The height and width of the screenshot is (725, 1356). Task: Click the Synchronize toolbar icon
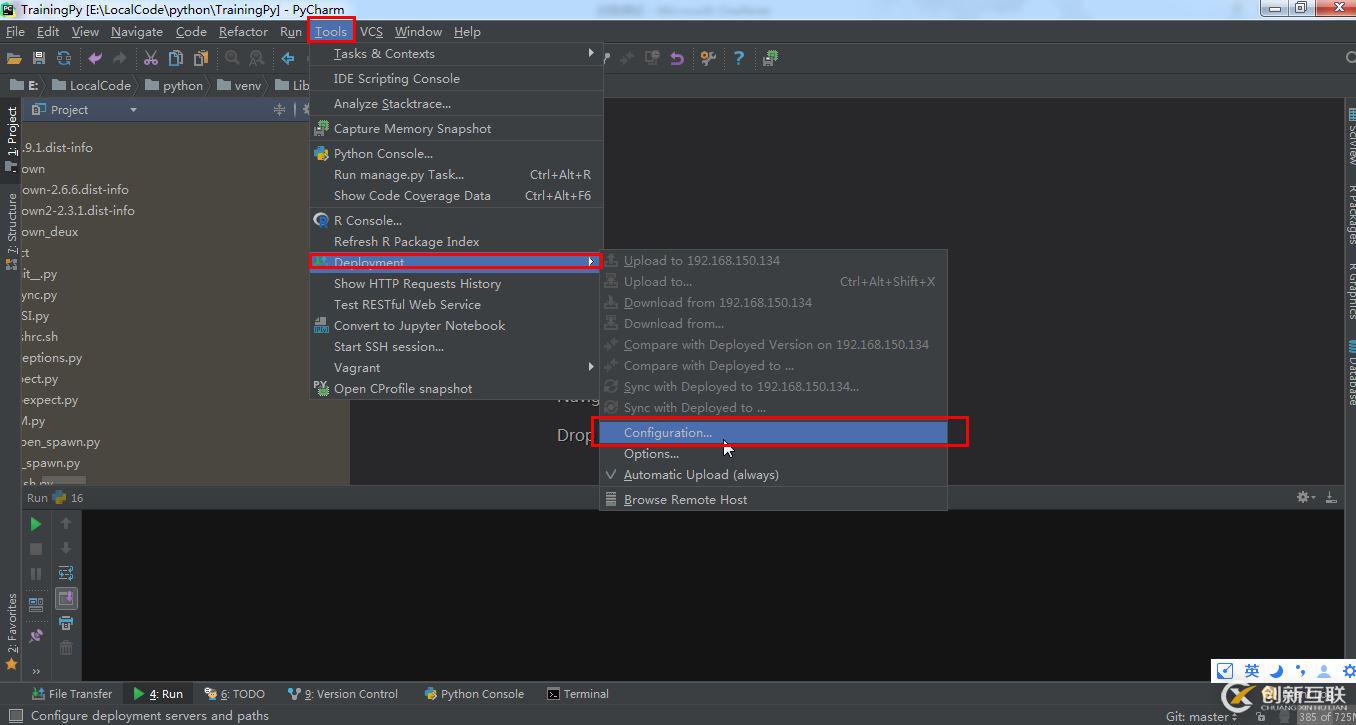point(64,59)
